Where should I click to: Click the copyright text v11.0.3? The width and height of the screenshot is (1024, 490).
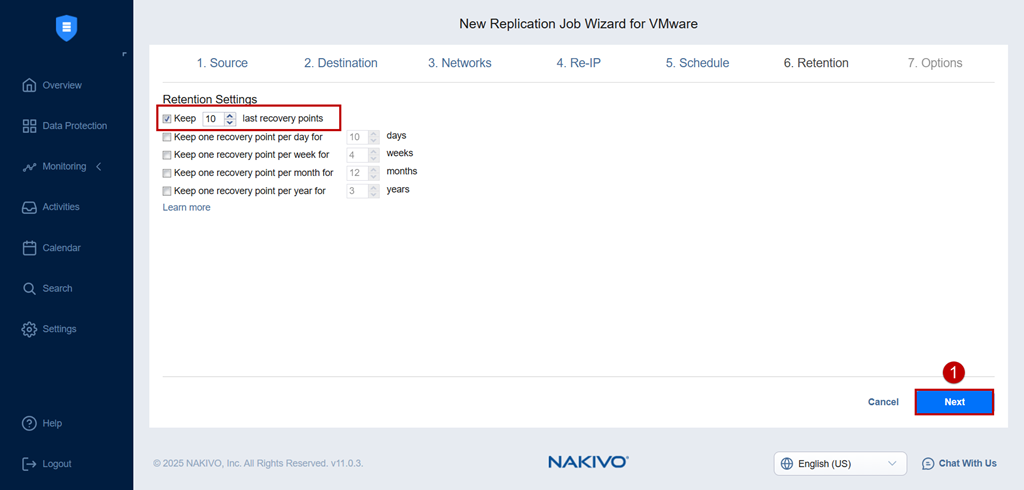click(x=258, y=463)
